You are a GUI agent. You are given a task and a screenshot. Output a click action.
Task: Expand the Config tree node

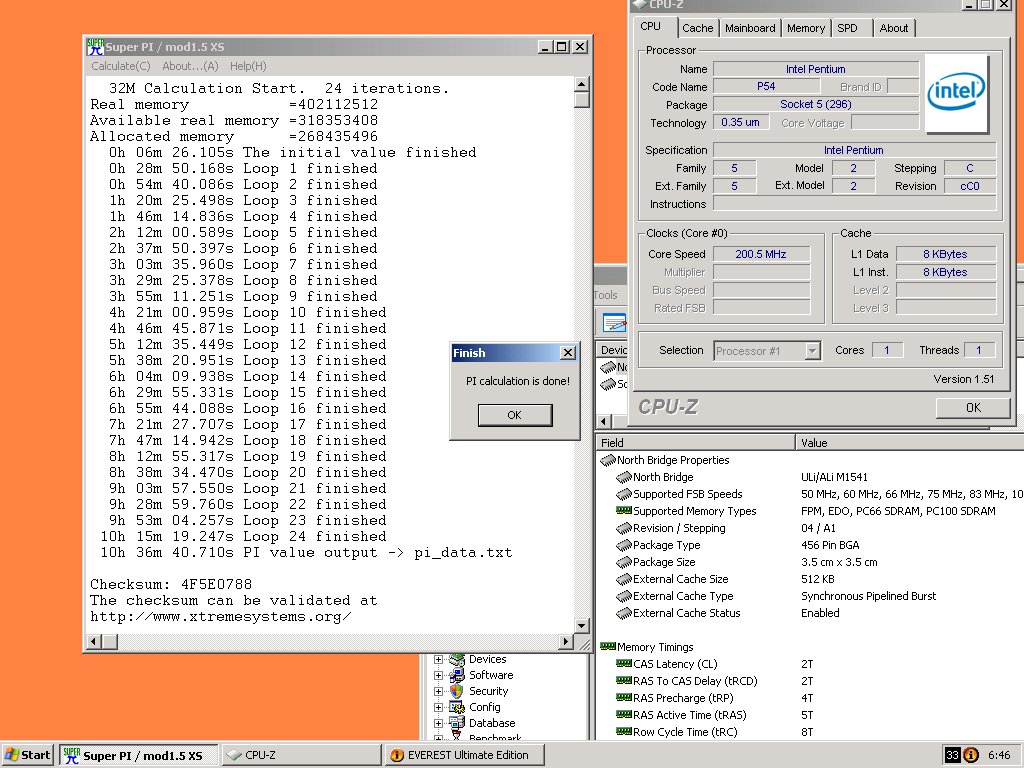[439, 707]
